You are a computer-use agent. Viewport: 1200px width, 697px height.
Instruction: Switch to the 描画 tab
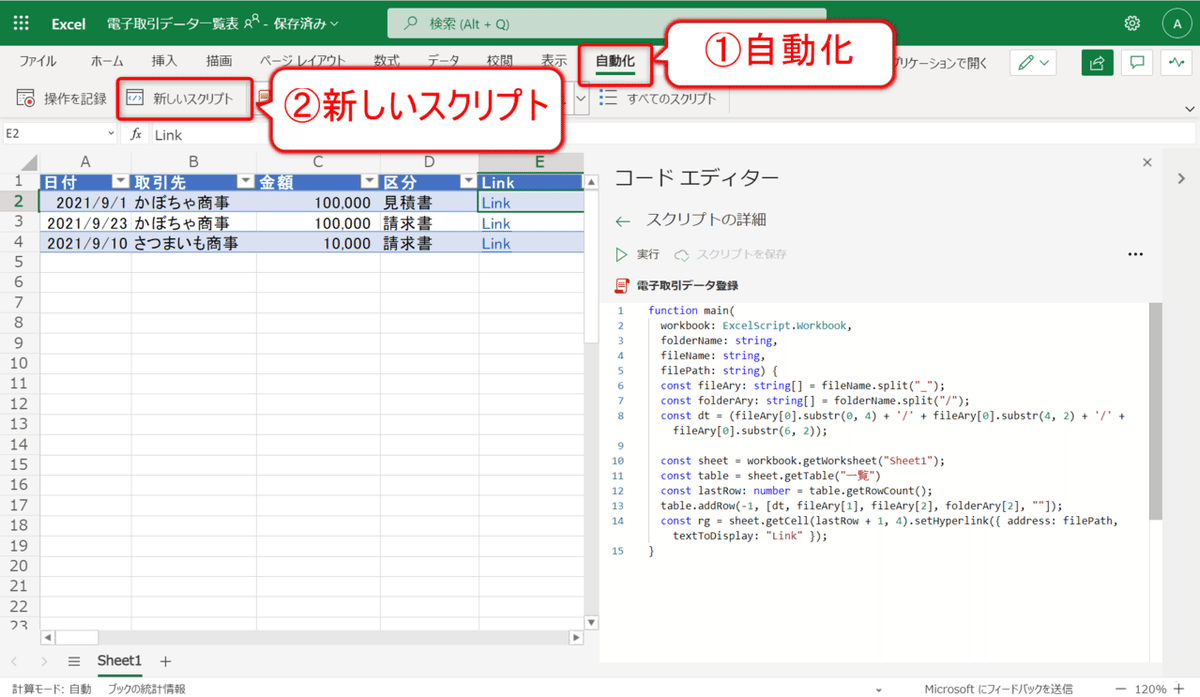pyautogui.click(x=219, y=61)
